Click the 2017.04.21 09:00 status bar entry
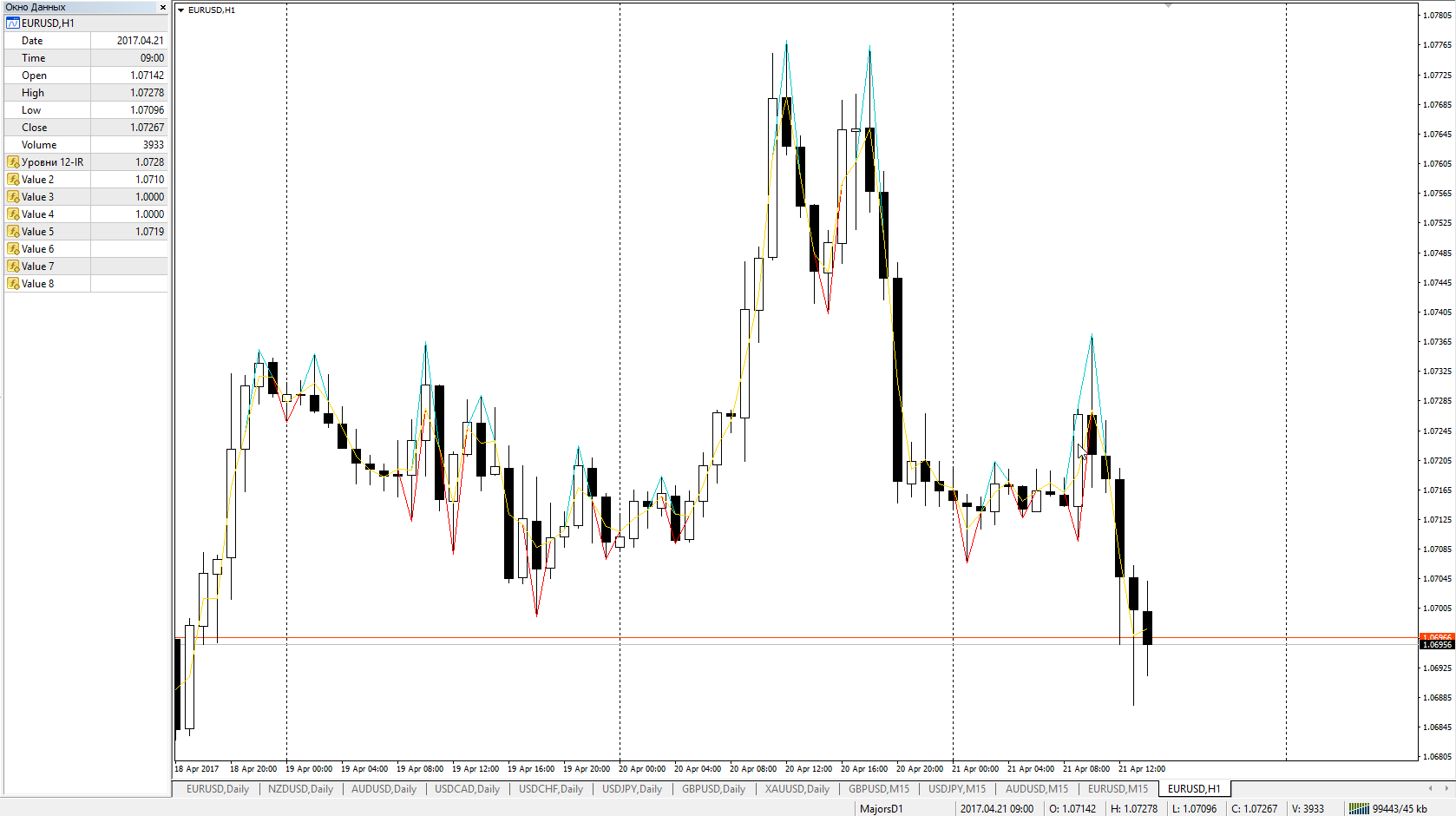The width and height of the screenshot is (1456, 816). point(997,809)
